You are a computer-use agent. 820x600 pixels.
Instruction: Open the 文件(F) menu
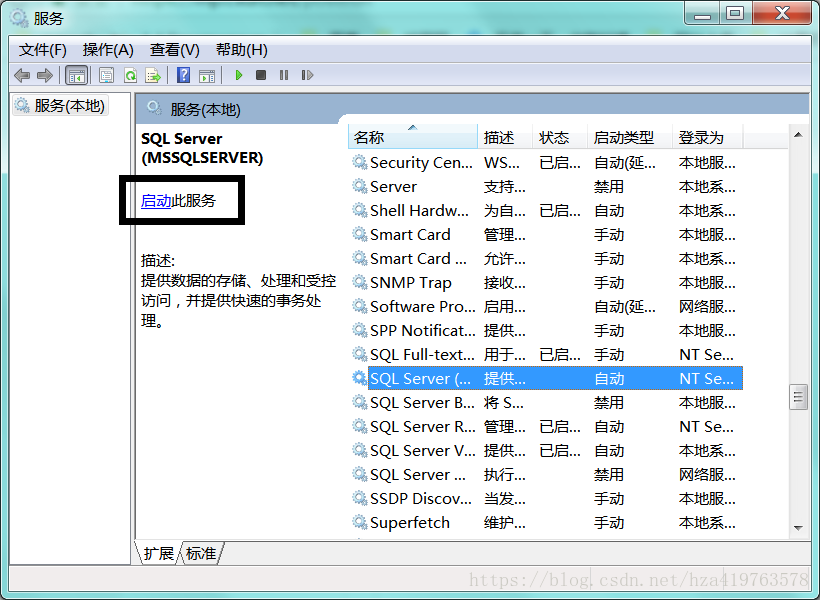43,50
